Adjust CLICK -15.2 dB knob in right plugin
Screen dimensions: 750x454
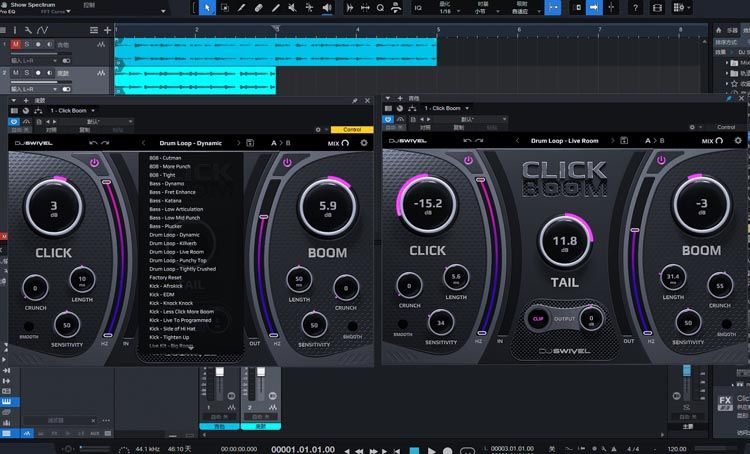point(427,204)
